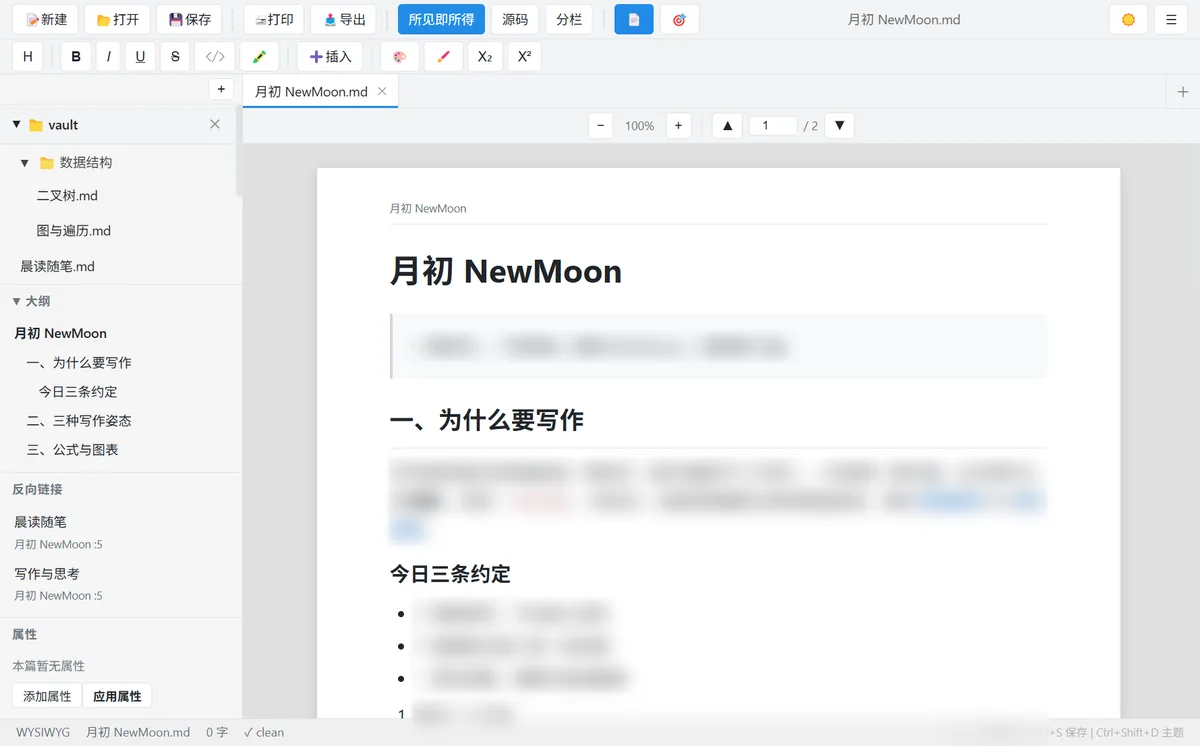Toggle bold formatting
1200x746 pixels.
click(76, 56)
